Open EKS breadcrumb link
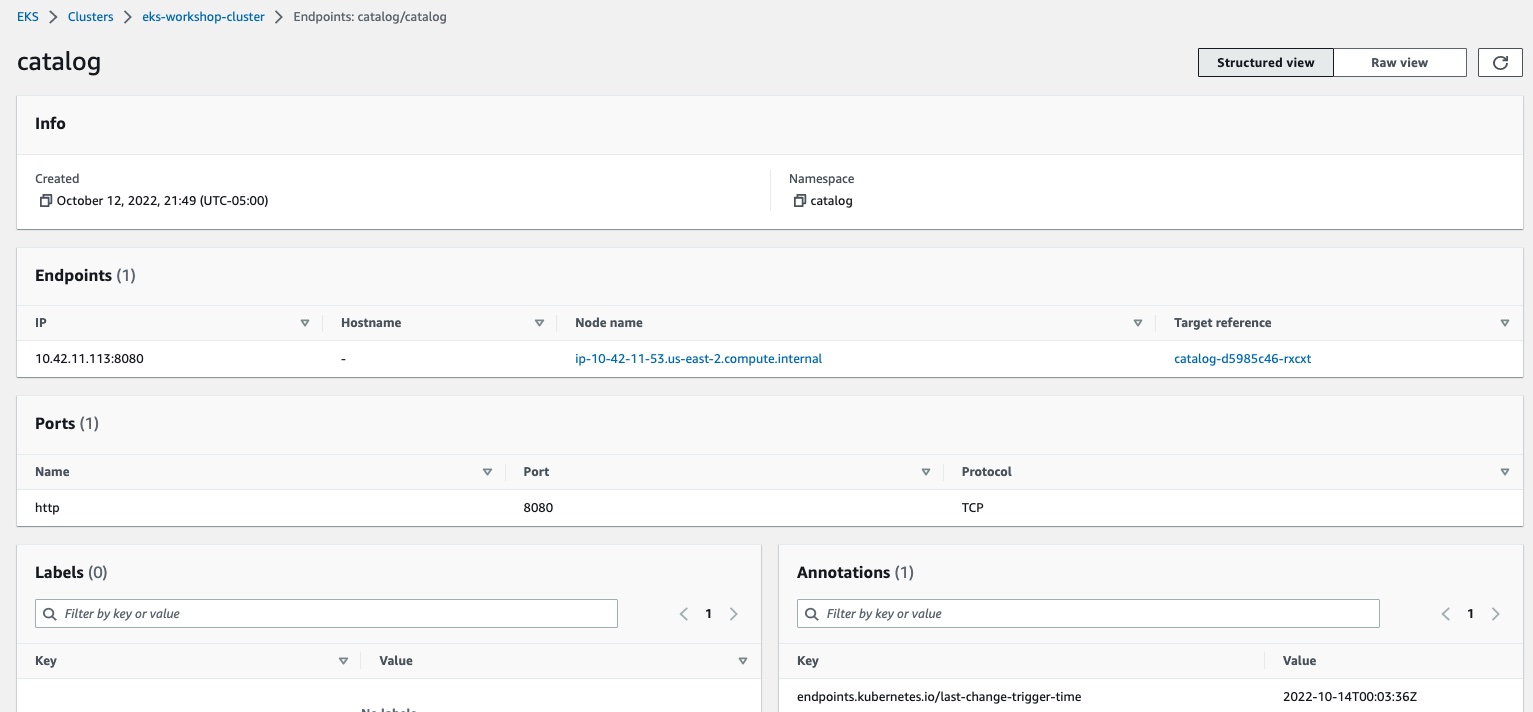 pos(28,17)
